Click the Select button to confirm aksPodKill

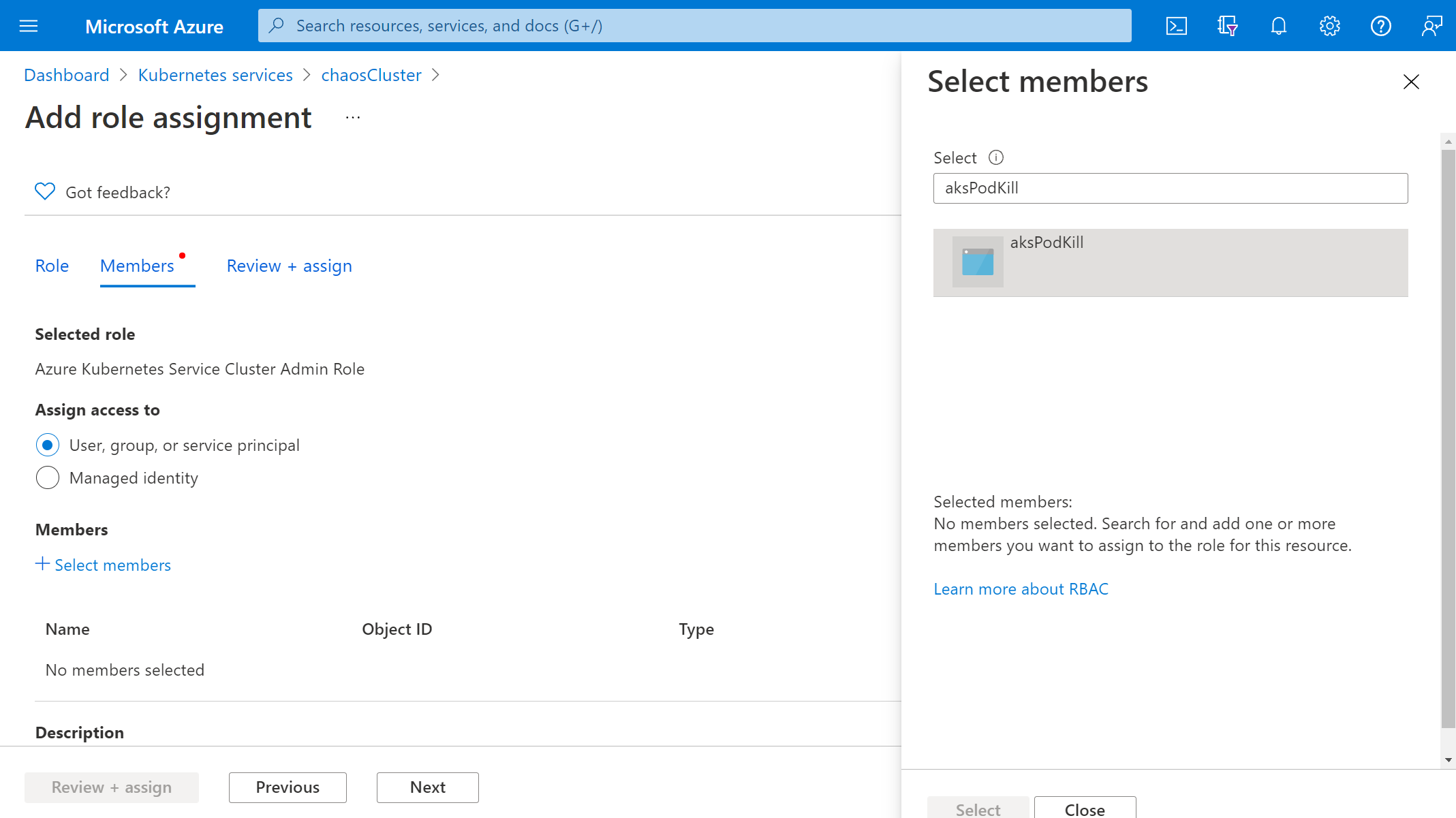tap(977, 808)
